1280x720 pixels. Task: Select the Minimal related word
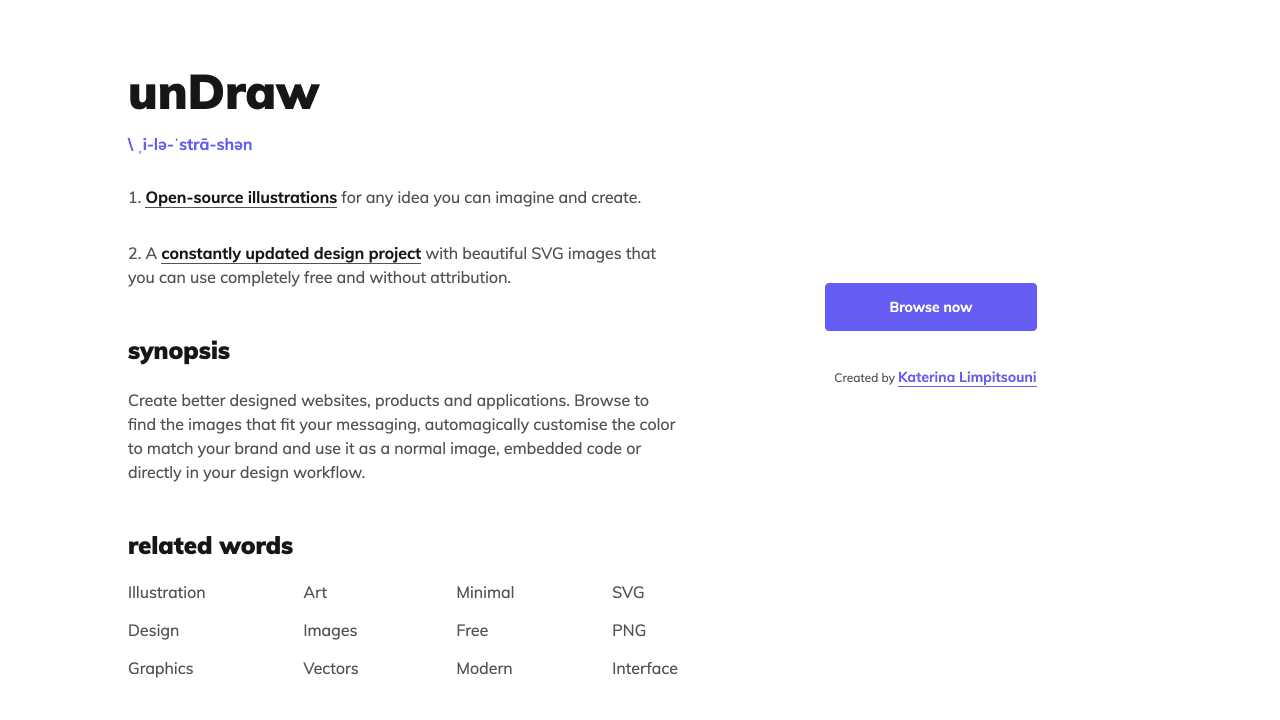point(485,592)
